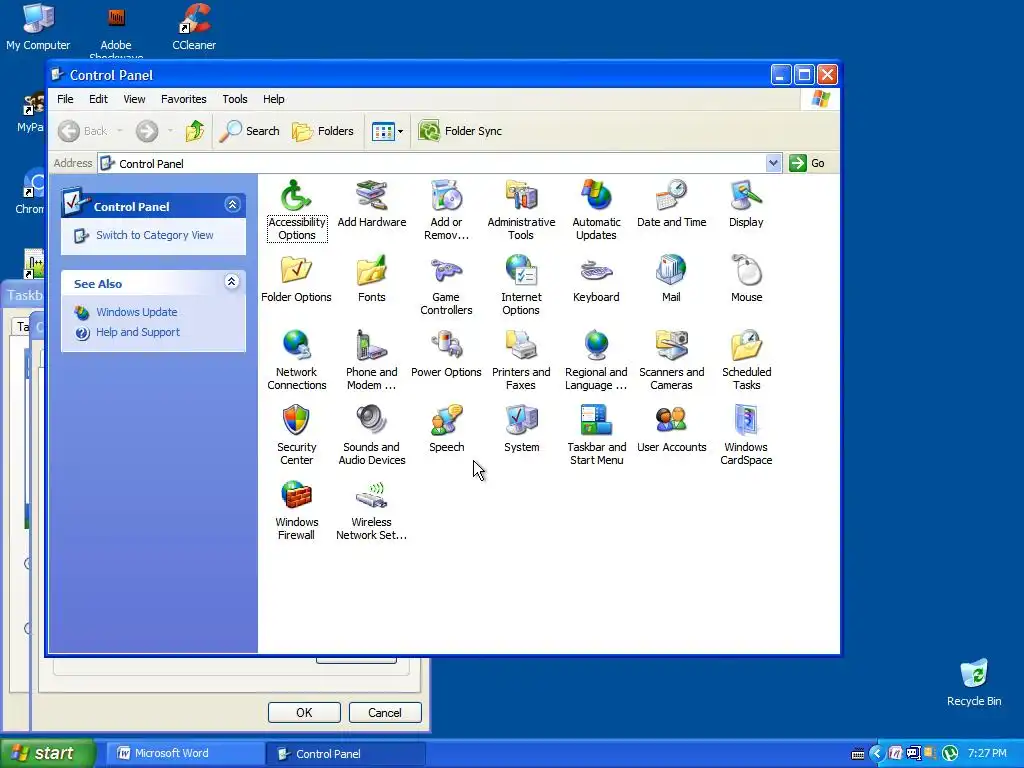Select the CCleaner desktop shortcut
1024x768 pixels.
(194, 27)
